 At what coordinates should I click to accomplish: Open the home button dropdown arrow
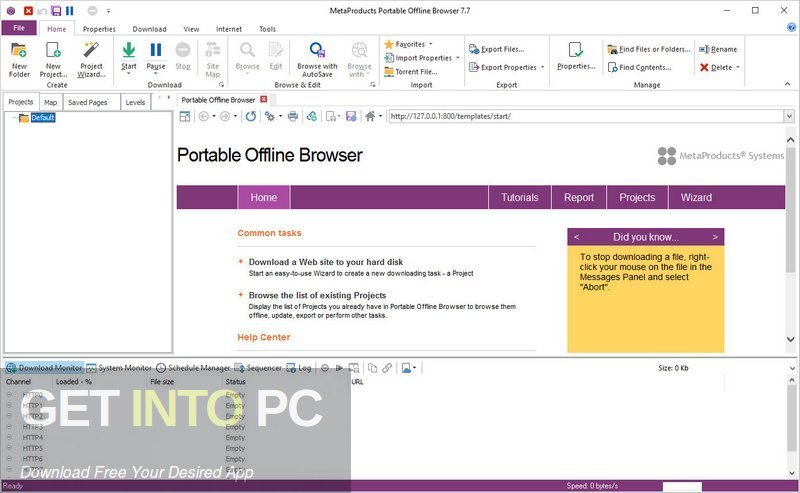[x=381, y=116]
